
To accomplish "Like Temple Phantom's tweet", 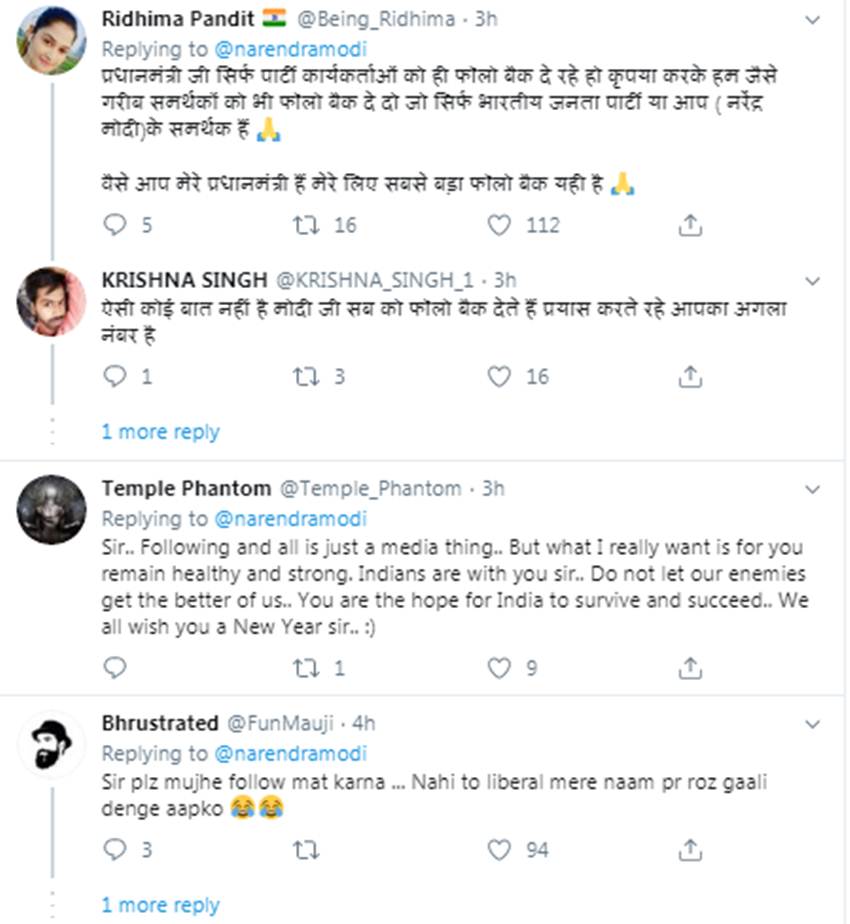I will pyautogui.click(x=499, y=667).
